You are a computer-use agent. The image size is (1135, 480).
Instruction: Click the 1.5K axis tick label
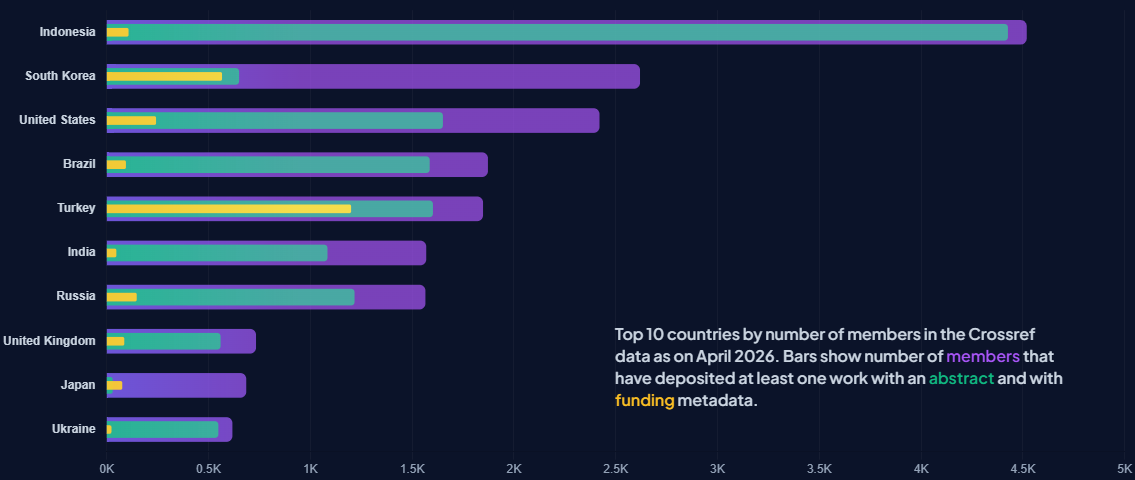point(413,468)
